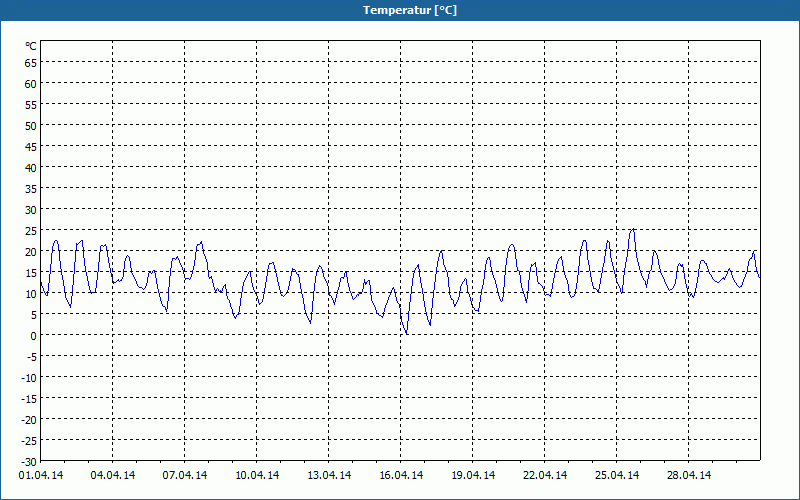The image size is (800, 500).
Task: Select the 0 label on temperature axis
Action: (x=34, y=335)
